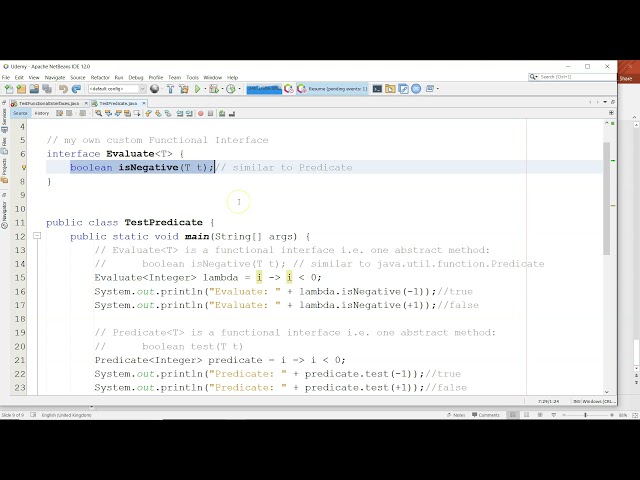Click the link/external tool toolbar icon
Viewport: 640px width, 480px height.
[x=404, y=89]
